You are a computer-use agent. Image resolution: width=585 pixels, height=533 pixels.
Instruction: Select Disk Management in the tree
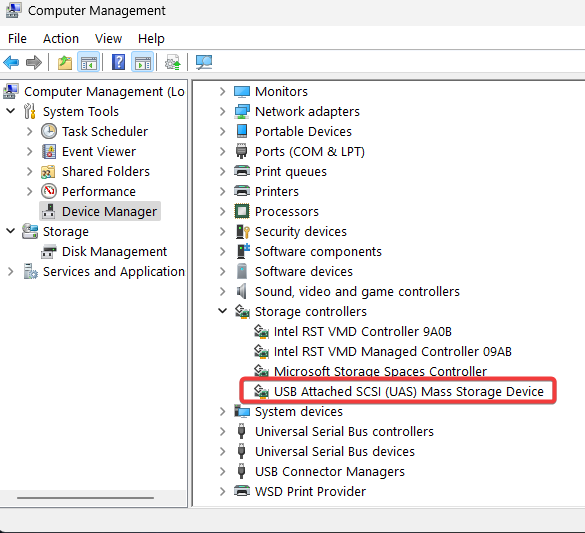click(x=114, y=252)
